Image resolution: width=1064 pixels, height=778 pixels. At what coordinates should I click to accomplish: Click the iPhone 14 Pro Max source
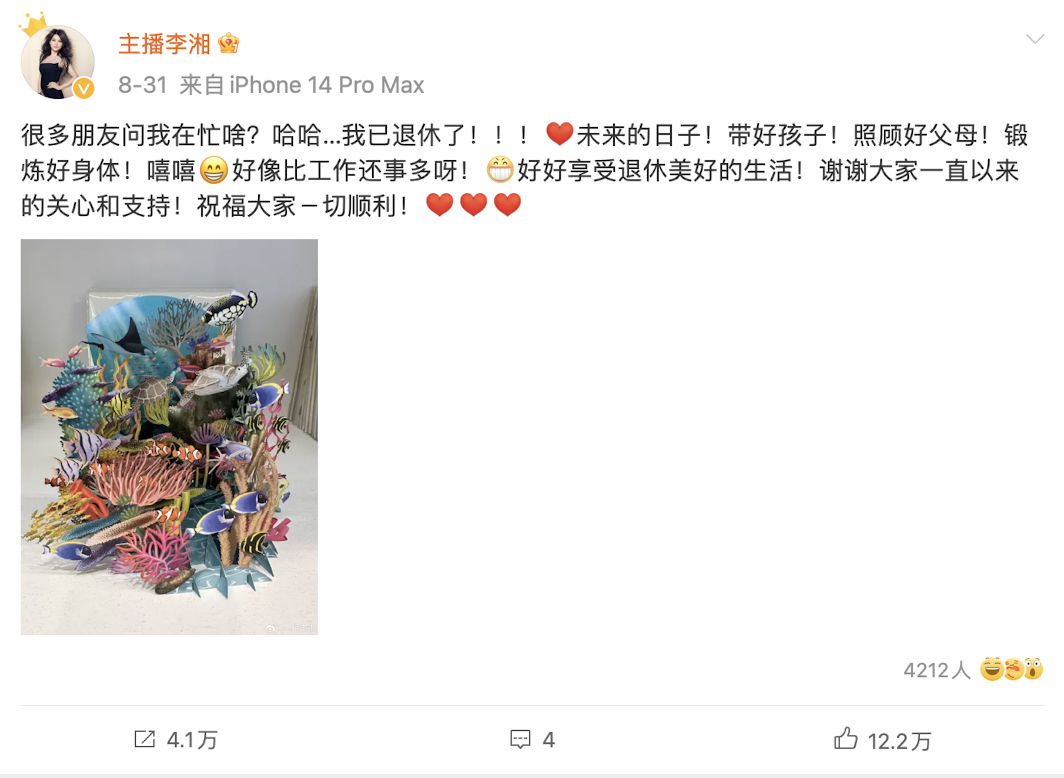pyautogui.click(x=326, y=85)
